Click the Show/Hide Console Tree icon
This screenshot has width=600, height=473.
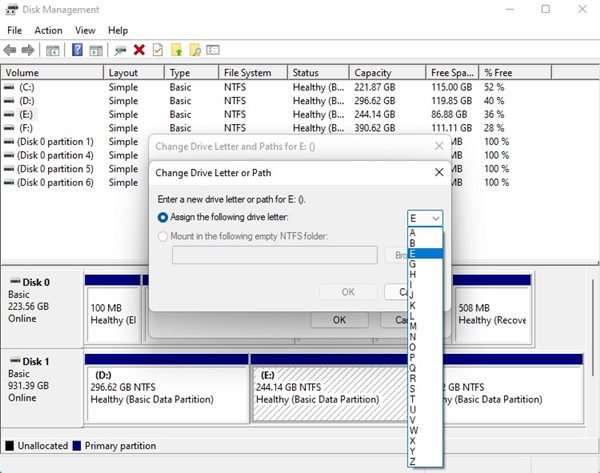coord(53,50)
